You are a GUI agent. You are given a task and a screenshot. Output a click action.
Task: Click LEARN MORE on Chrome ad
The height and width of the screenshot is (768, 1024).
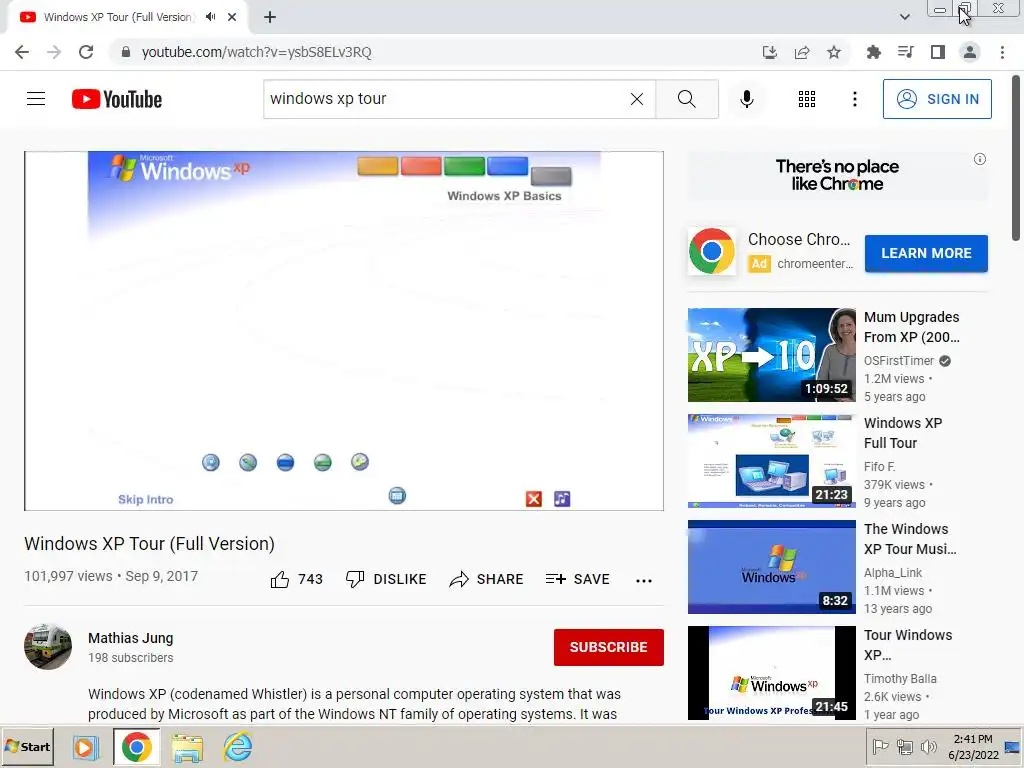926,253
